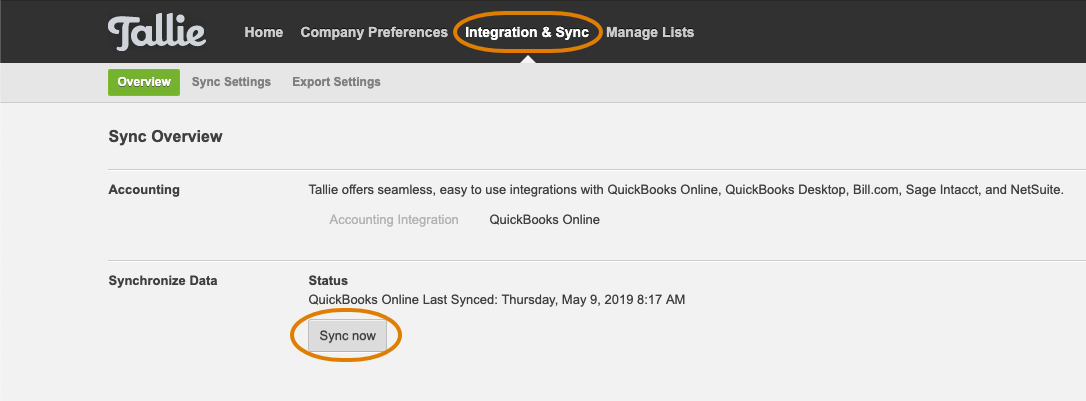
Task: Switch to the Overview tab
Action: (x=144, y=82)
